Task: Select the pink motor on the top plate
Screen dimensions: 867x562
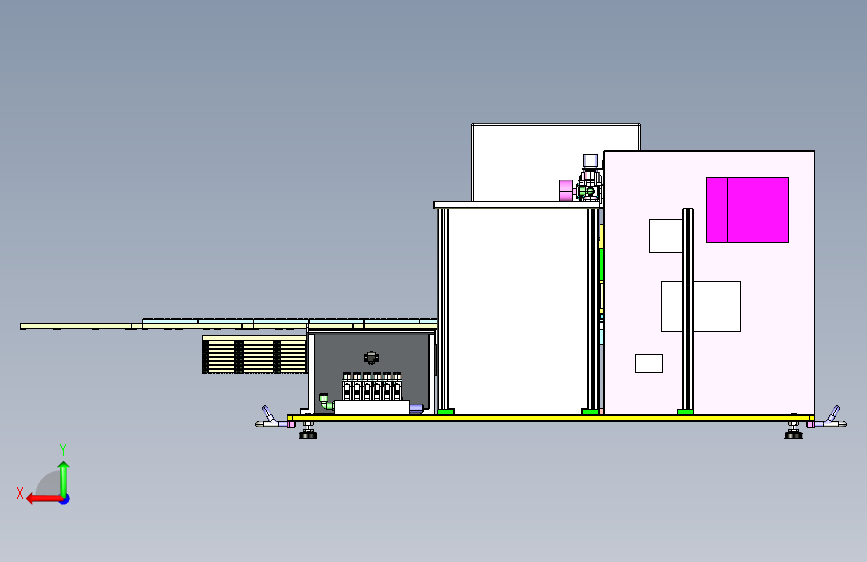Action: pyautogui.click(x=566, y=190)
